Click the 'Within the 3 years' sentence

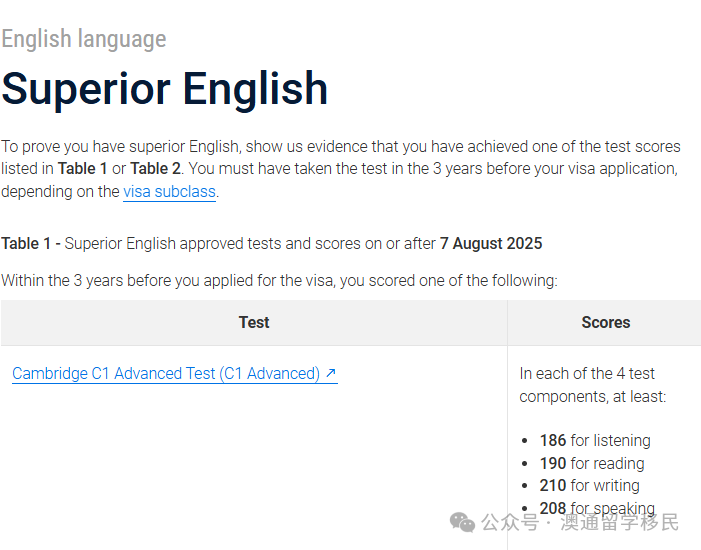point(279,281)
